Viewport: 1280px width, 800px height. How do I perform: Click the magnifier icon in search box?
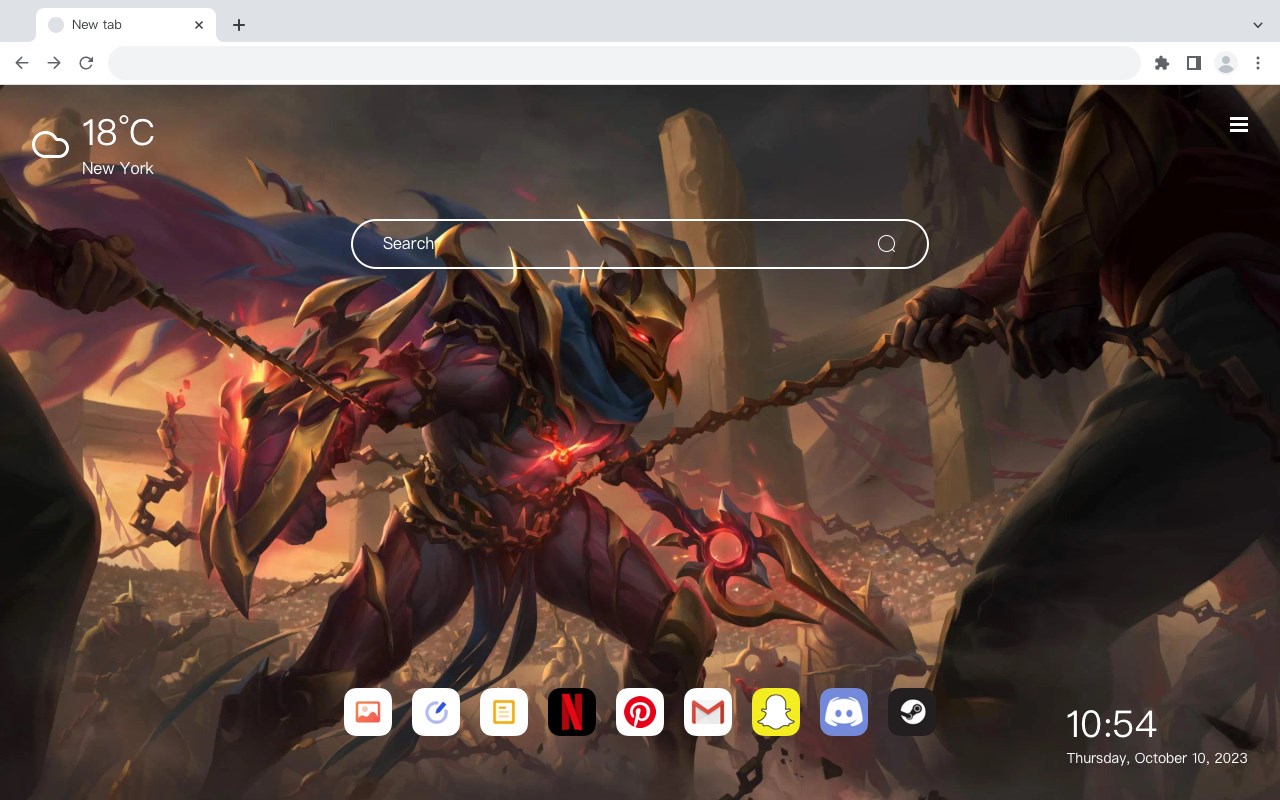pos(886,244)
